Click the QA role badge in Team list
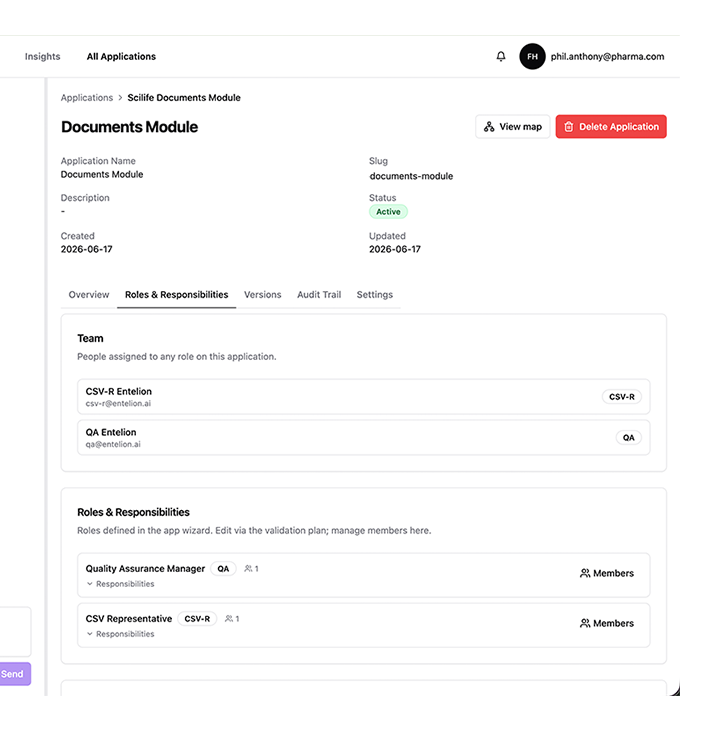 (629, 438)
